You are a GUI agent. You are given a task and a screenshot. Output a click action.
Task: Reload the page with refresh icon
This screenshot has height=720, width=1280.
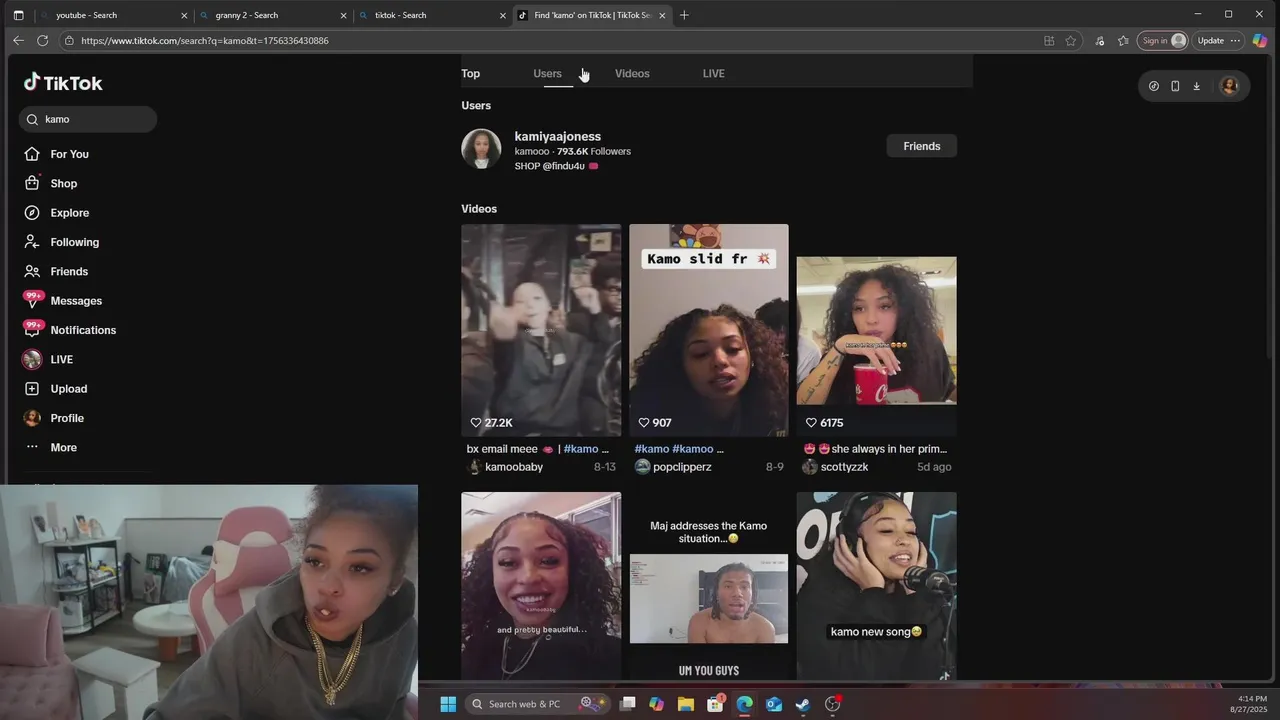42,41
